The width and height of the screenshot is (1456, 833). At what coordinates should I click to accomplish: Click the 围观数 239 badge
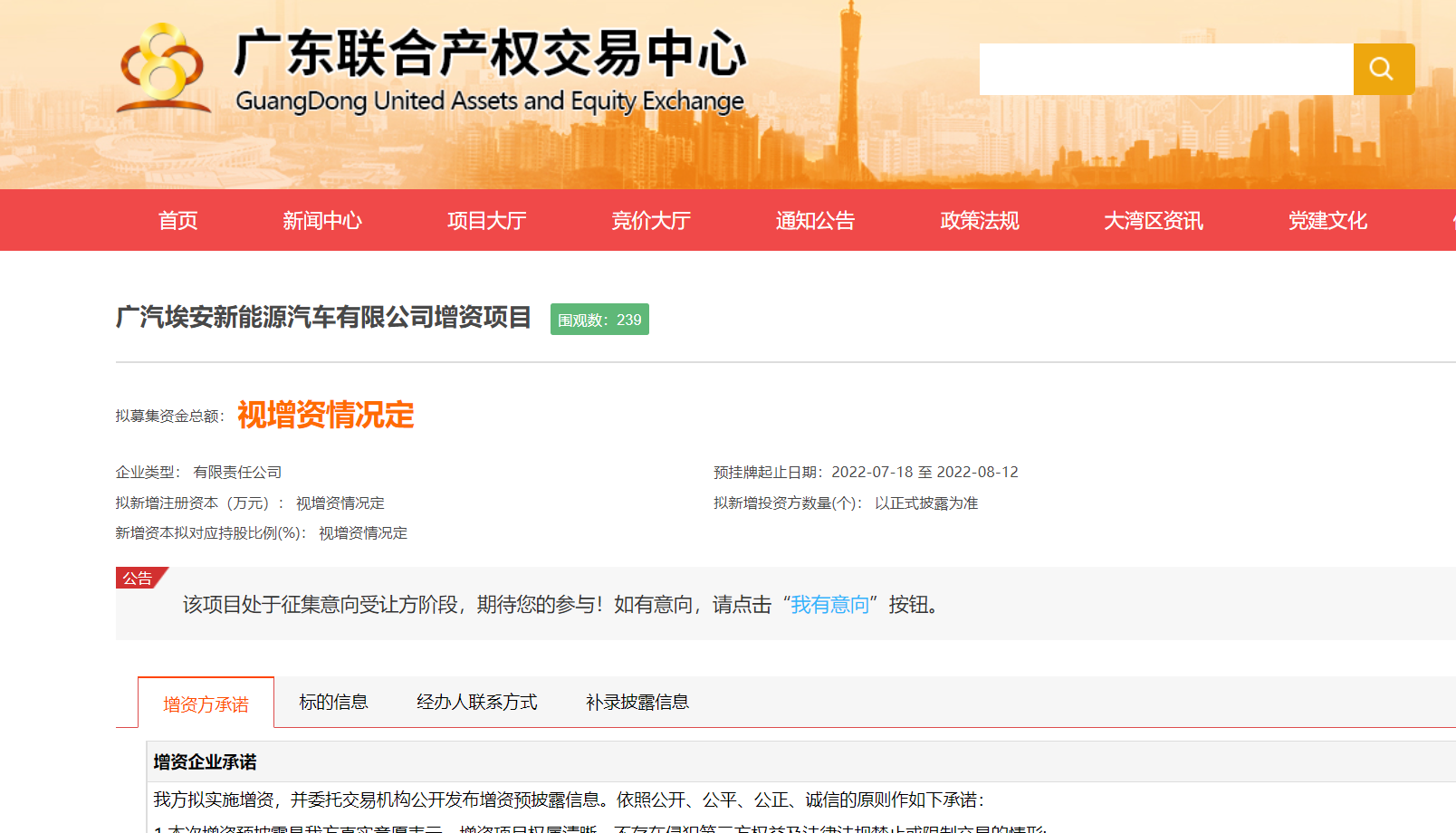coord(599,319)
